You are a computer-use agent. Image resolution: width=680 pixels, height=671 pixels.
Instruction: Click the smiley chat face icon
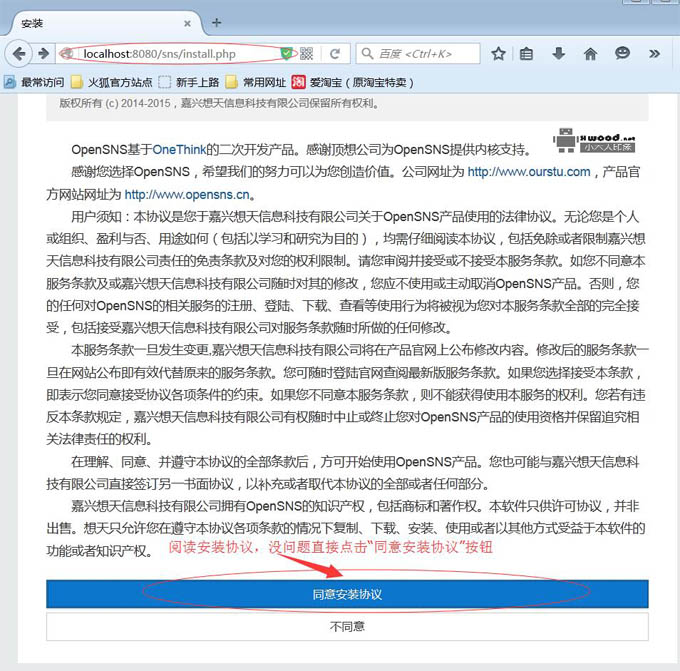(622, 53)
